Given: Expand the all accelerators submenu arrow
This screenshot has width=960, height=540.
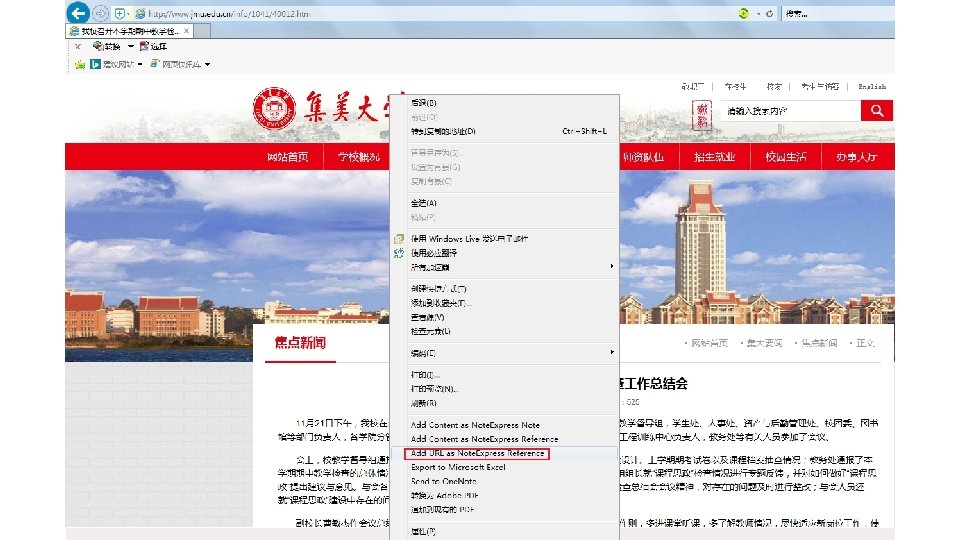Looking at the screenshot, I should [x=611, y=266].
